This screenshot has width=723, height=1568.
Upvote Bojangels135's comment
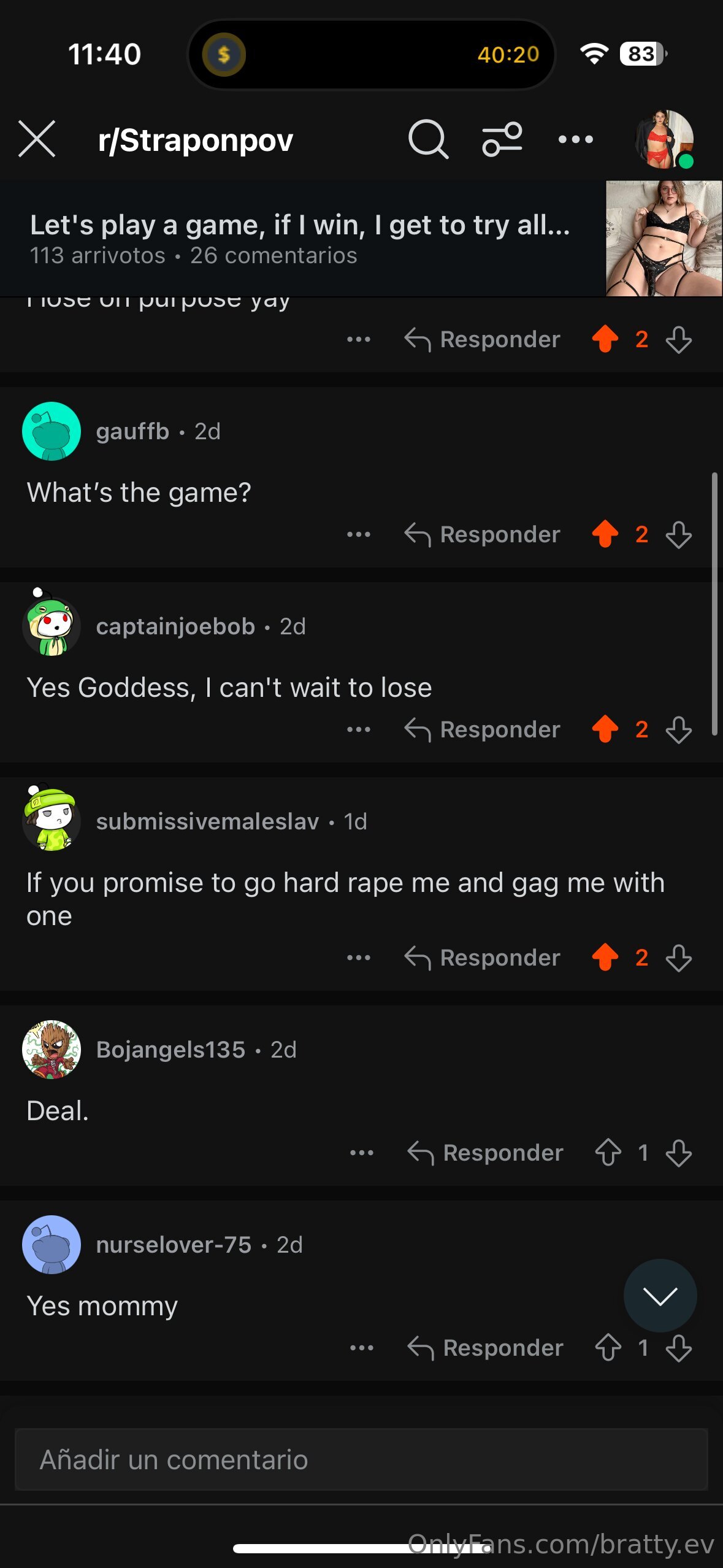click(x=608, y=1153)
